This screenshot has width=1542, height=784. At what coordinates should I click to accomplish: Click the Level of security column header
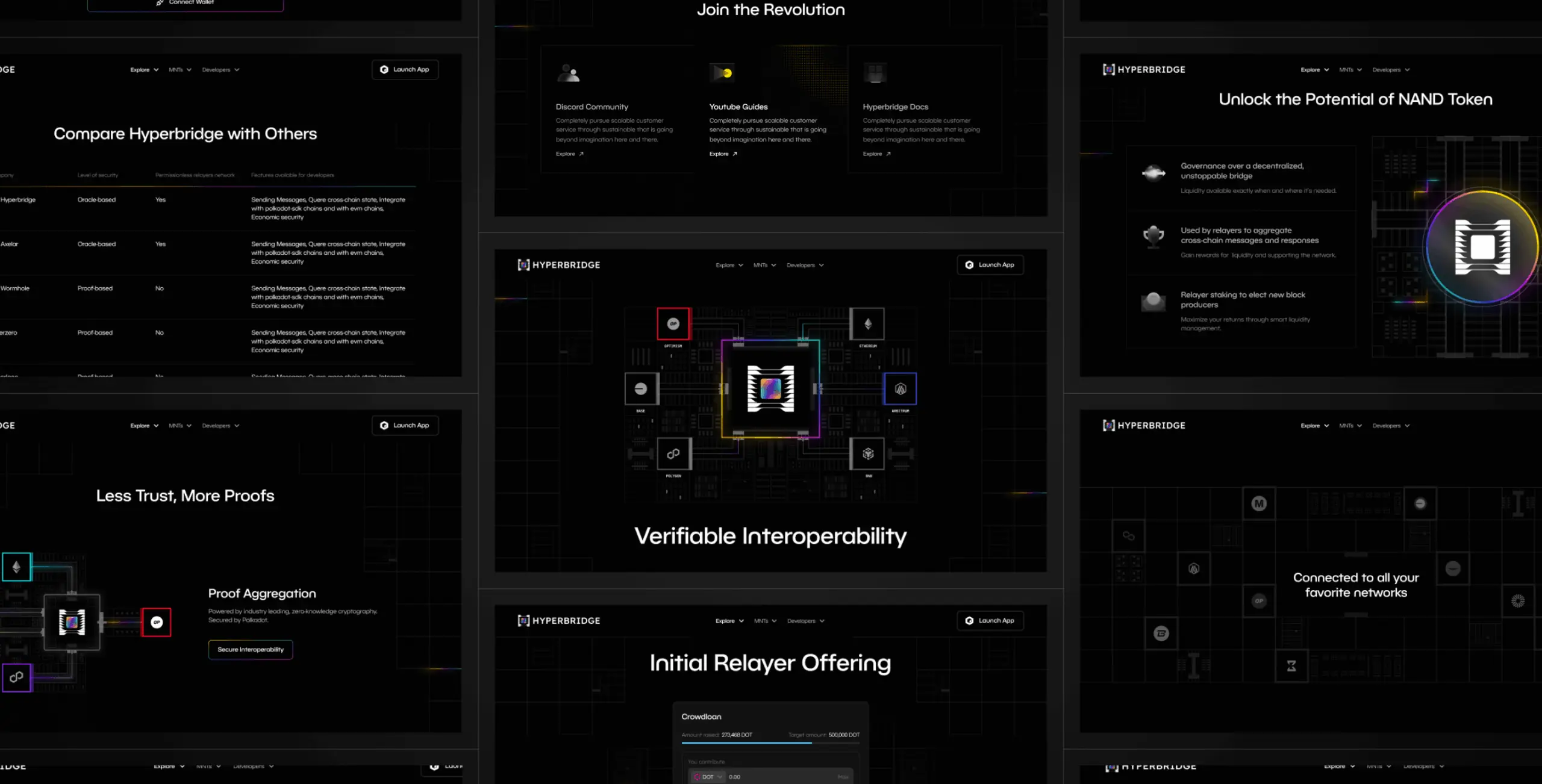(98, 175)
